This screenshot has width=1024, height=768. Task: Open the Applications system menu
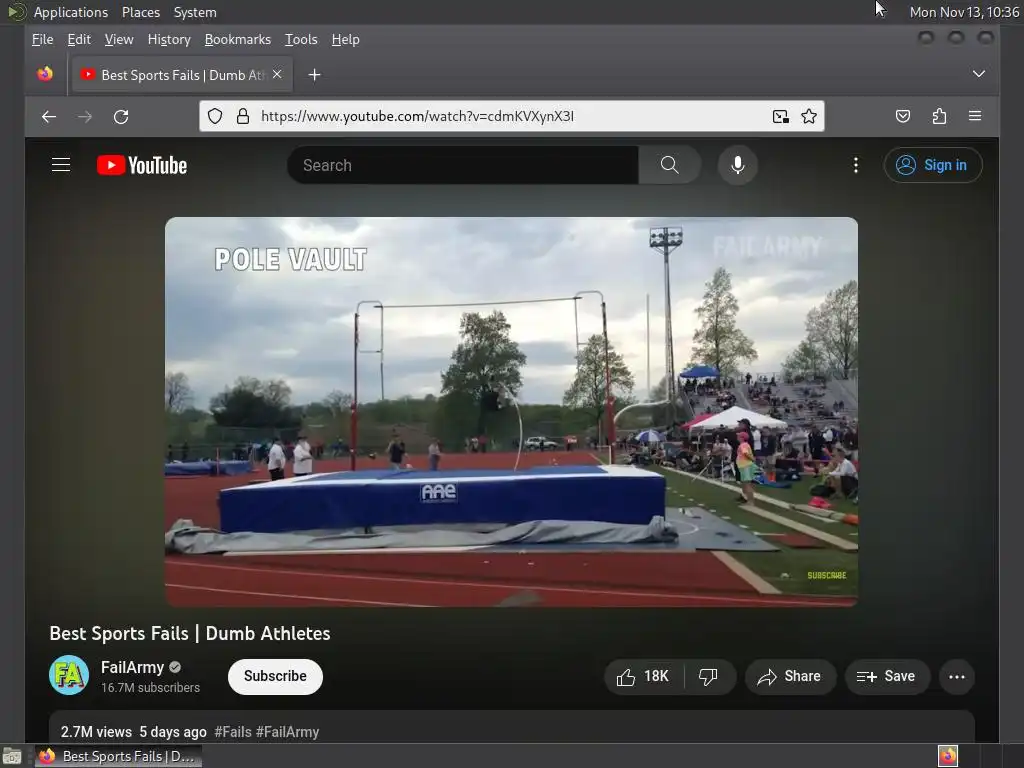click(71, 12)
